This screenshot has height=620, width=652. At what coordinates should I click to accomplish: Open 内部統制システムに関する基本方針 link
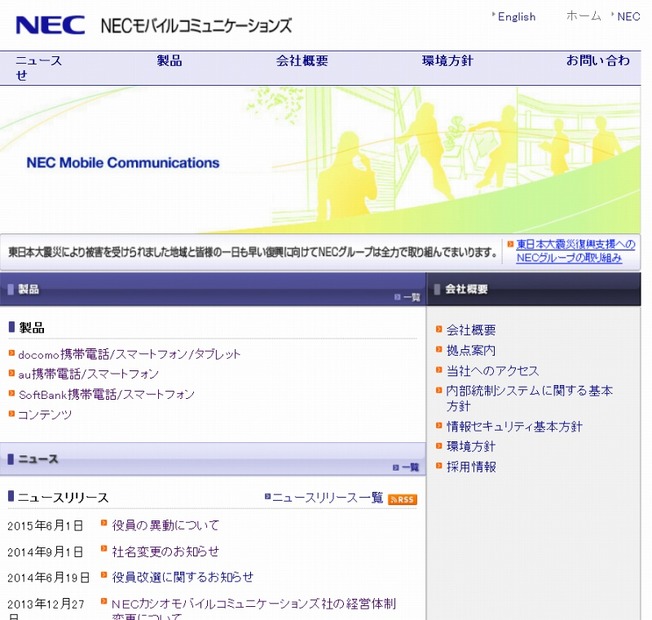[529, 398]
